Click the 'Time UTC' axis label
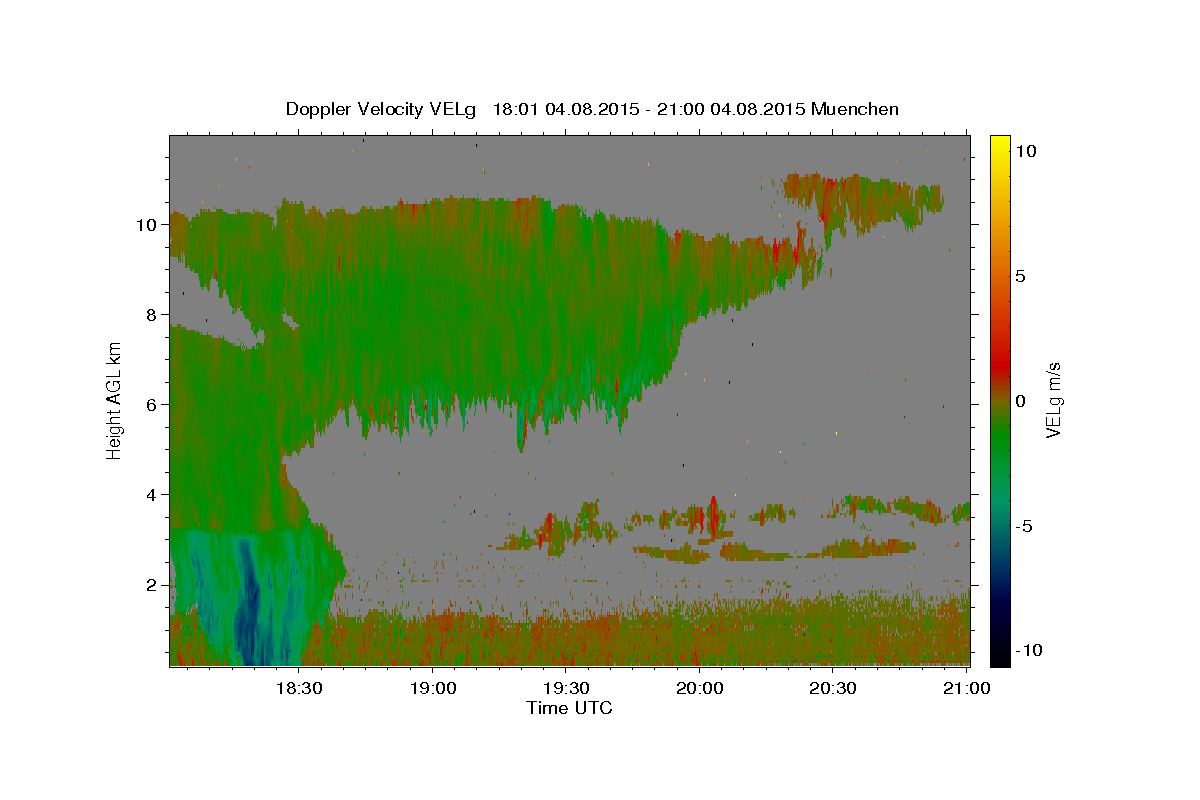This screenshot has height=800, width=1200. point(569,708)
